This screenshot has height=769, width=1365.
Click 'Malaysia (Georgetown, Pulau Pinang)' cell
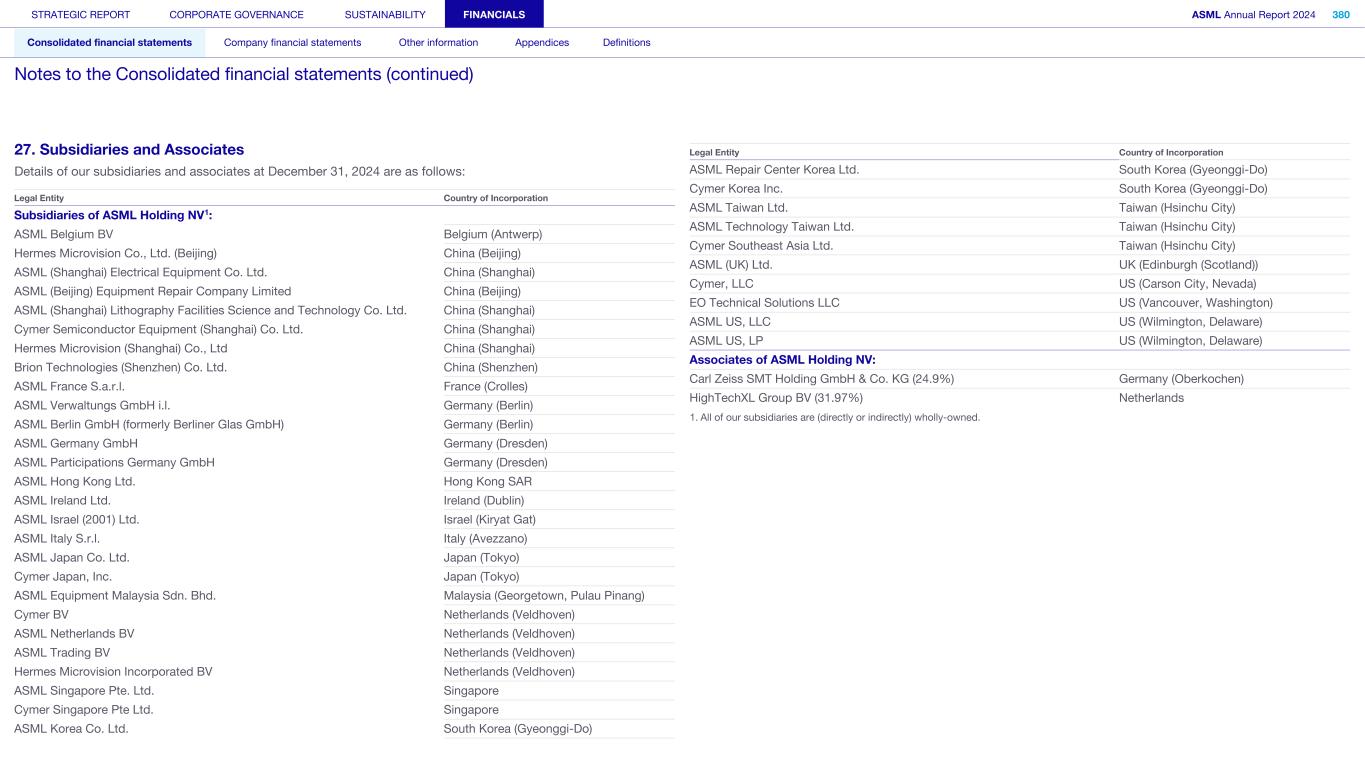tap(544, 595)
